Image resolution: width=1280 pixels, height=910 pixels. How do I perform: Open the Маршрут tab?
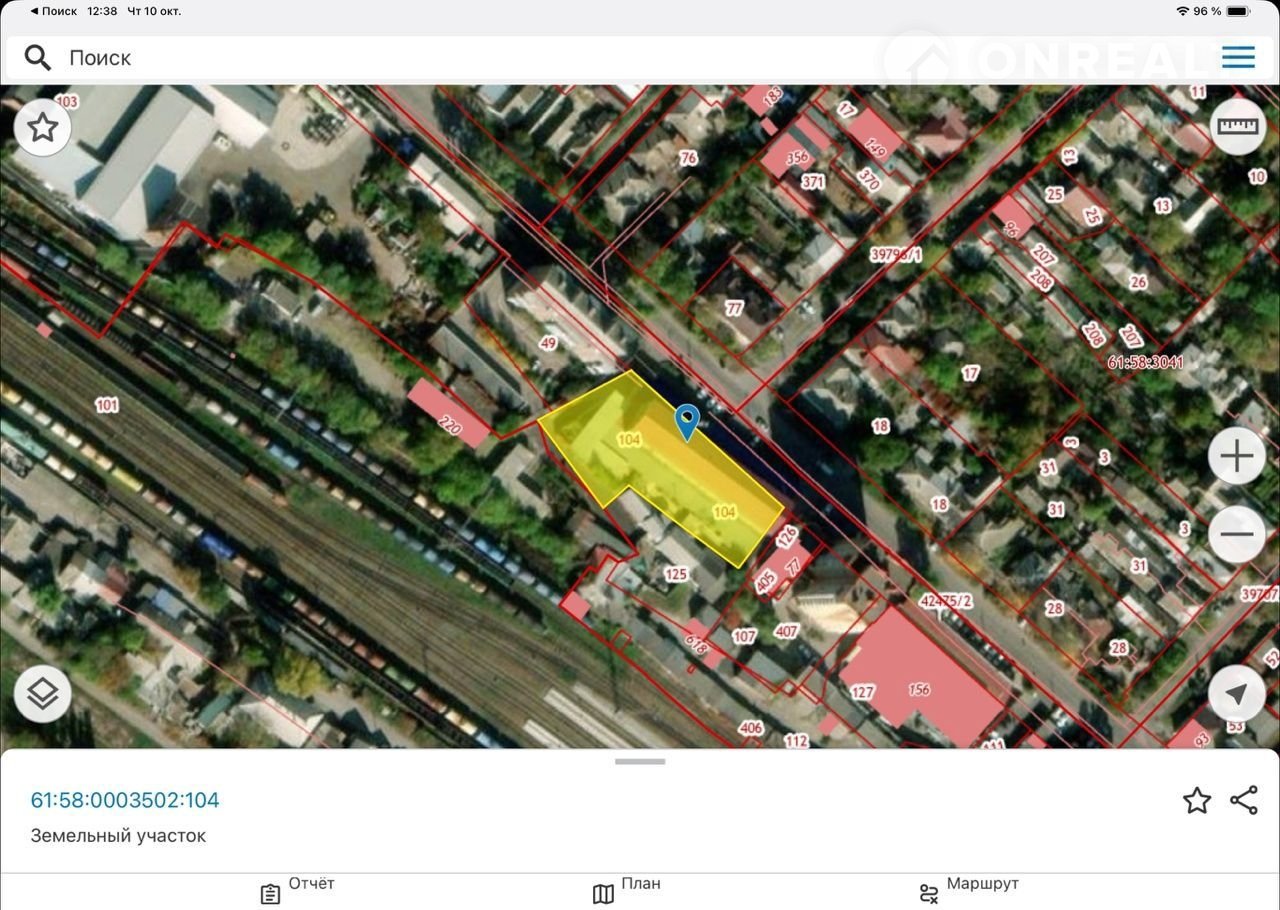coord(968,890)
